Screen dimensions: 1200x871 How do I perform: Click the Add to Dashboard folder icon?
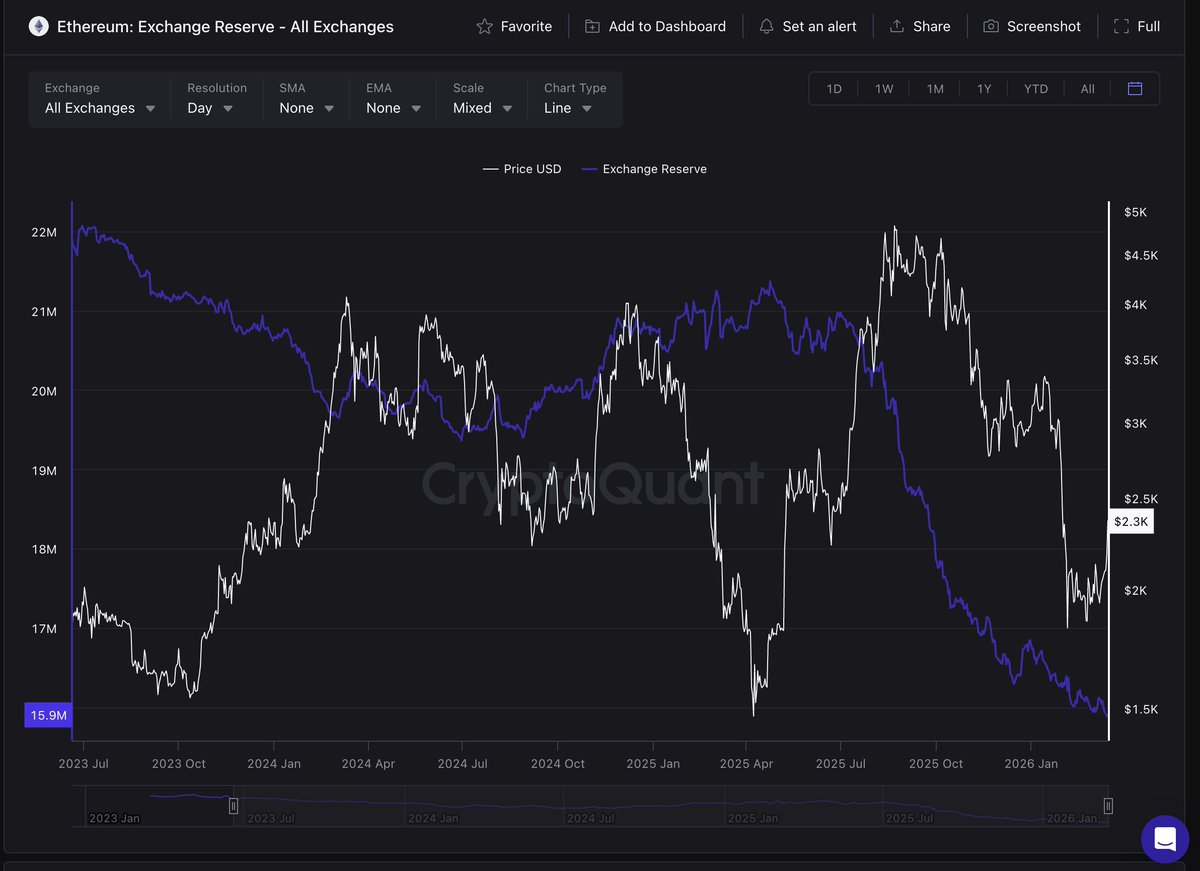coord(593,26)
